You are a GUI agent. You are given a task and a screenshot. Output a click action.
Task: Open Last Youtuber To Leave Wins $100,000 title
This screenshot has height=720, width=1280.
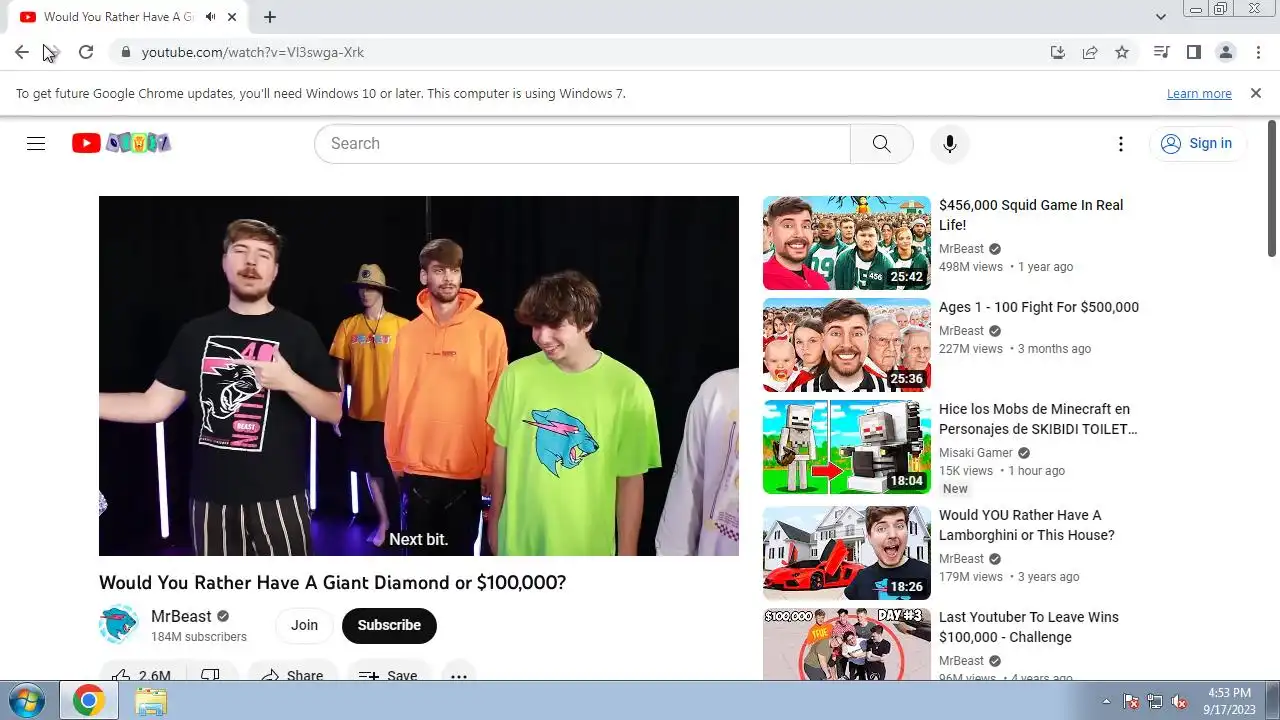coord(1029,627)
